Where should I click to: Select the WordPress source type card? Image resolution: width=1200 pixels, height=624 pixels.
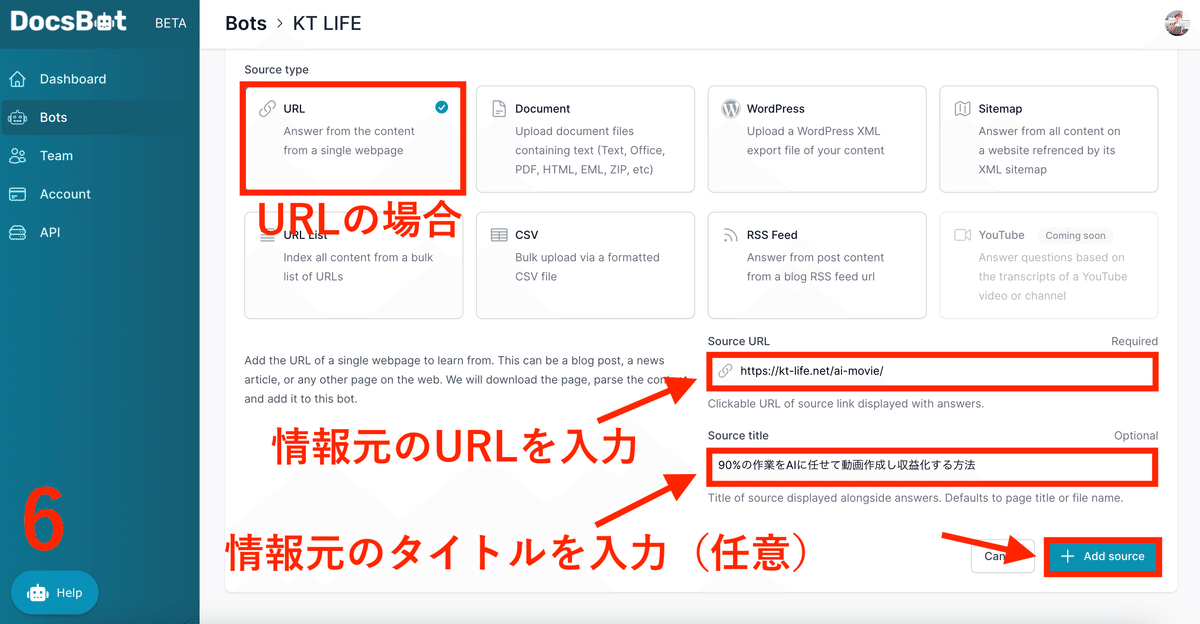tap(817, 139)
